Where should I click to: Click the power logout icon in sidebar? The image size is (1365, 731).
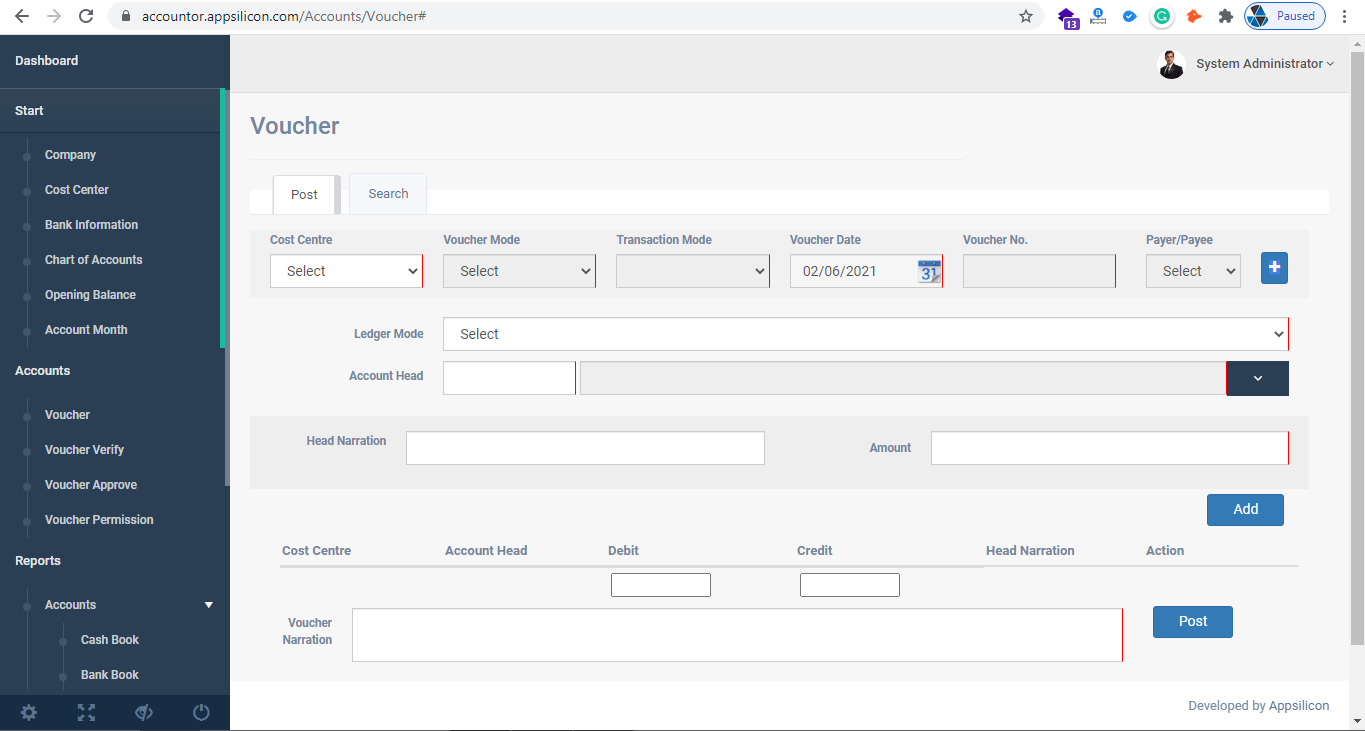point(201,712)
